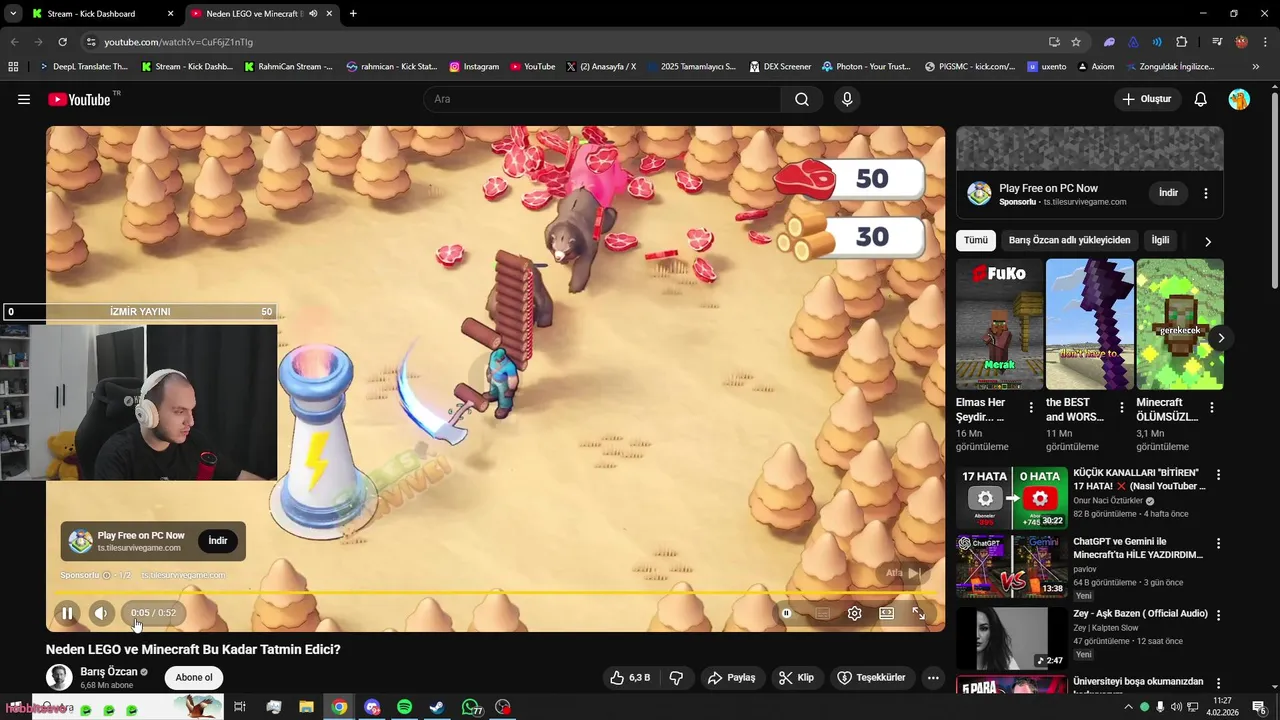The height and width of the screenshot is (720, 1280).
Task: Open sidebar ad options three dots
Action: pos(1205,193)
